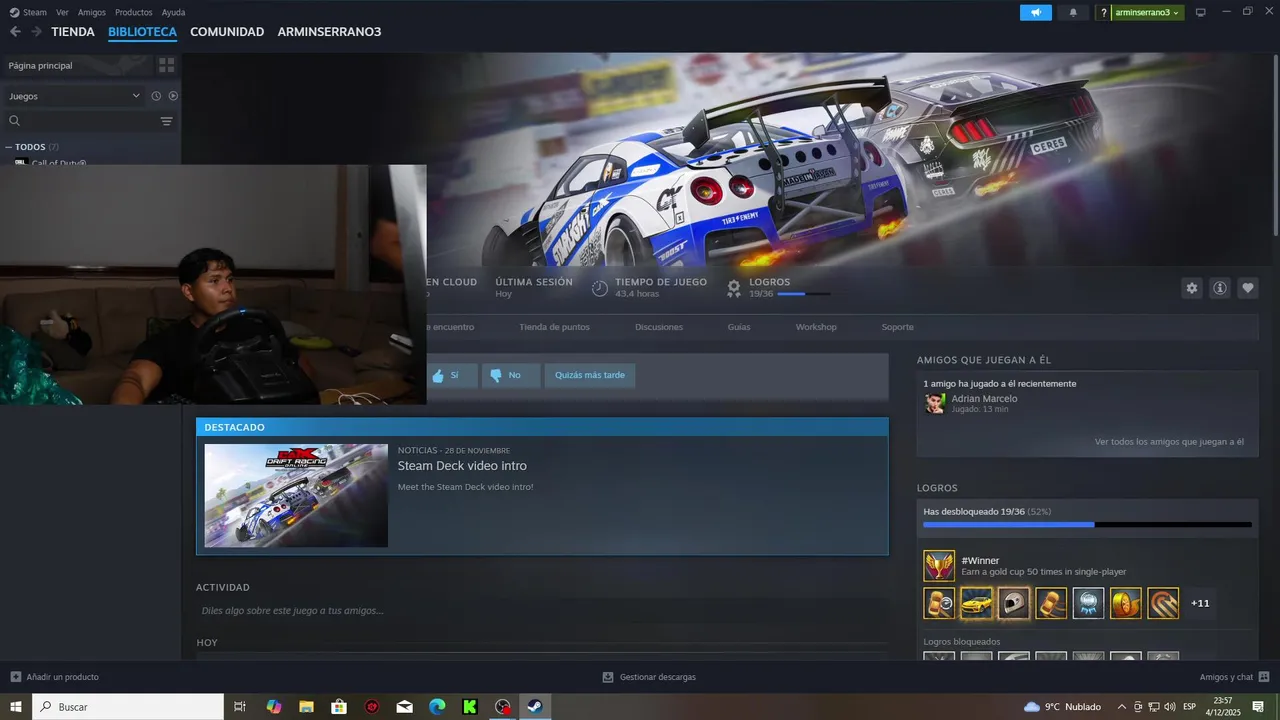
Task: Open Microsoft Store from the taskbar
Action: tap(339, 707)
